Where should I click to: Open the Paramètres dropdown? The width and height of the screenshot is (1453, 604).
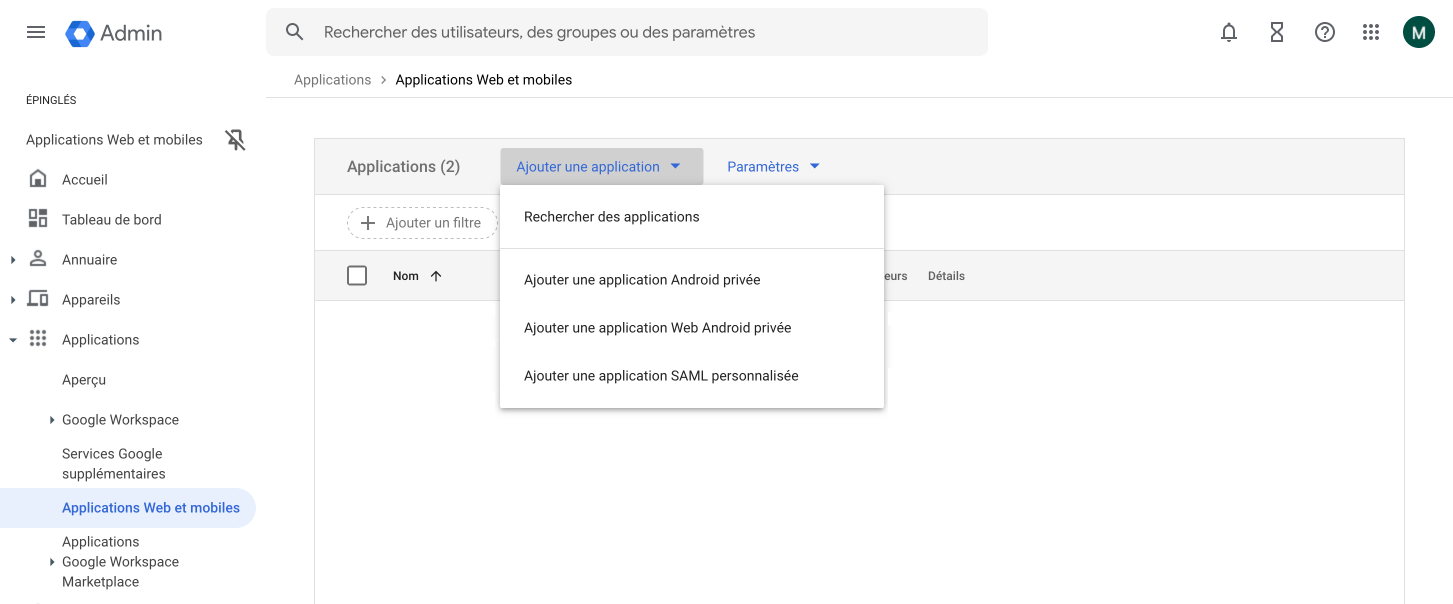773,167
